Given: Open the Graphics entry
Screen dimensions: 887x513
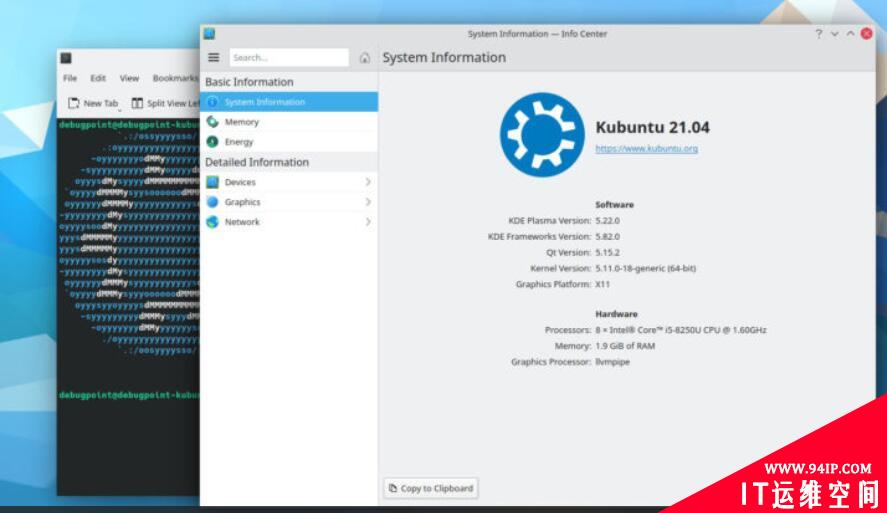Looking at the screenshot, I should tap(289, 202).
